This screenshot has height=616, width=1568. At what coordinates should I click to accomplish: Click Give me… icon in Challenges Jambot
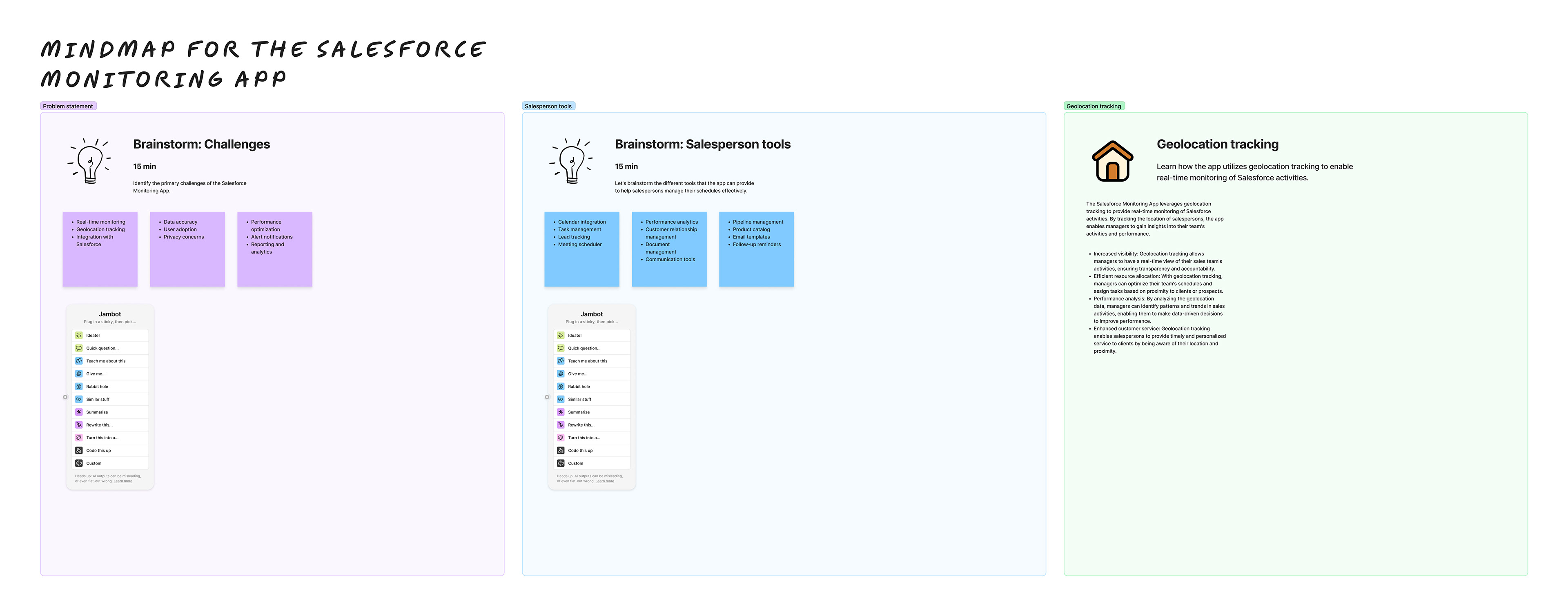[78, 374]
